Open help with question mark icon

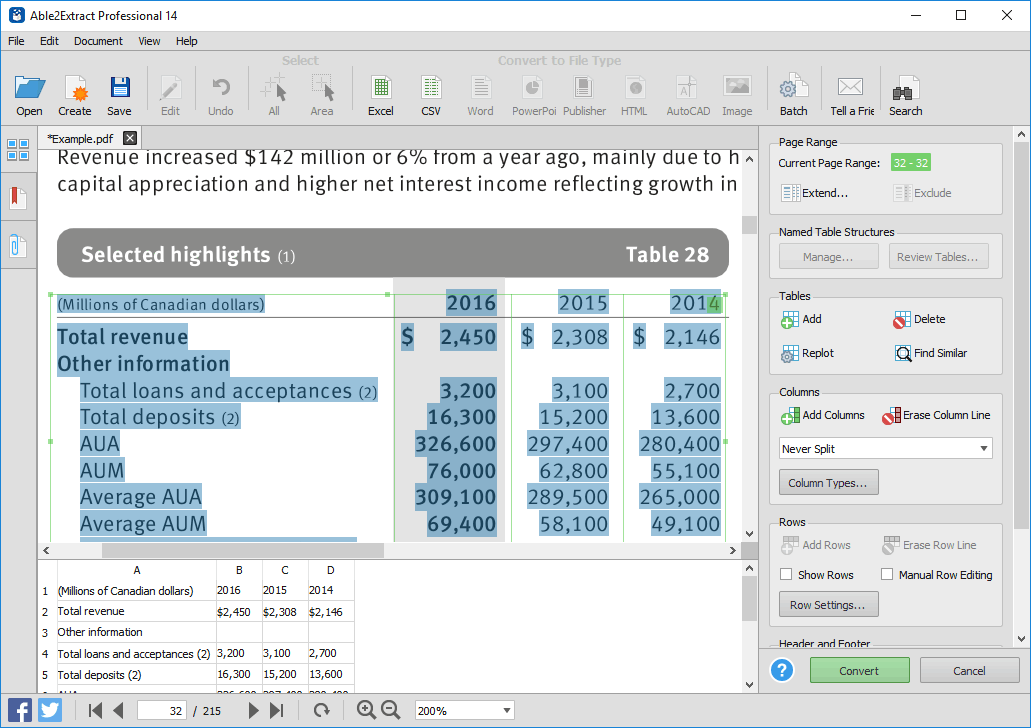click(782, 671)
